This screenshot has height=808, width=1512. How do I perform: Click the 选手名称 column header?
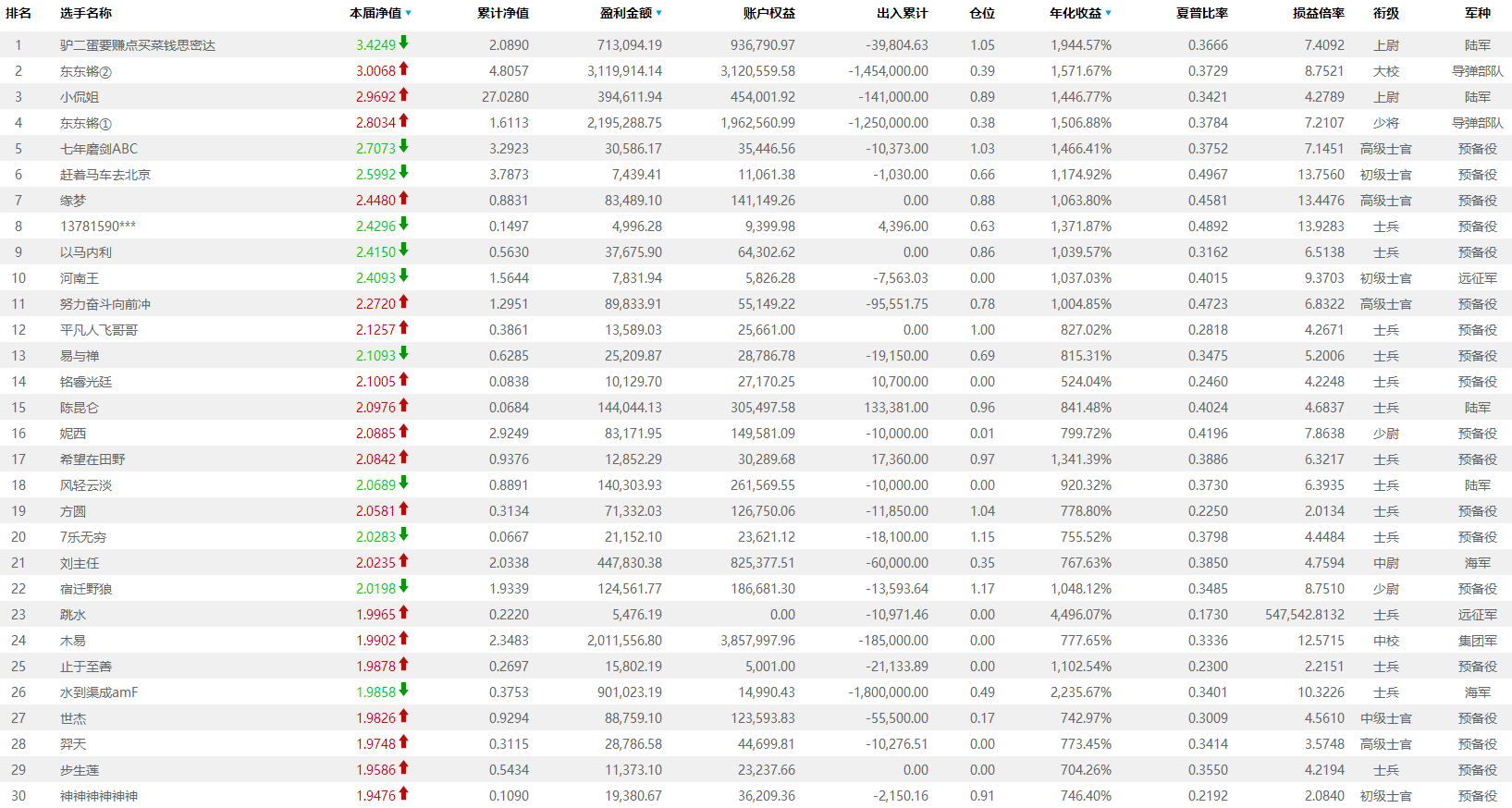[x=86, y=13]
